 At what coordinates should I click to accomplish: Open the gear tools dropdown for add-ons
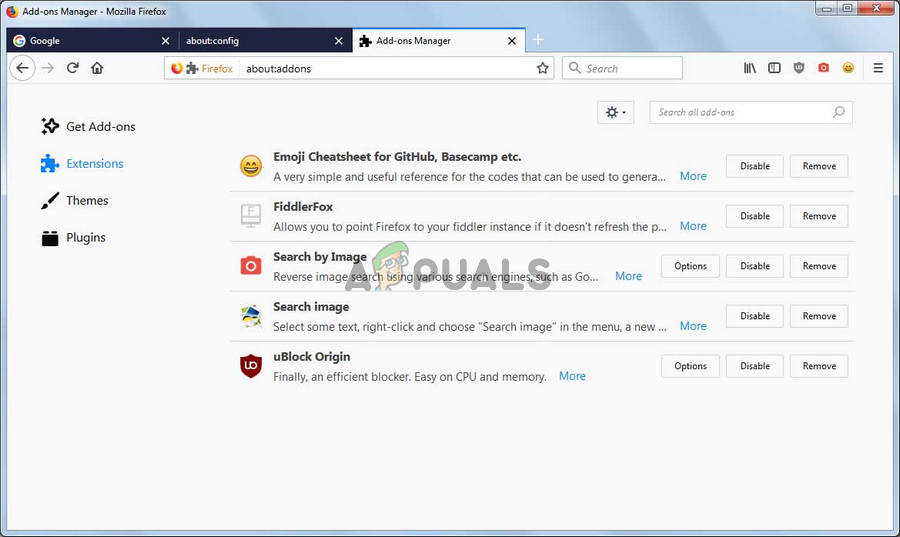(615, 112)
